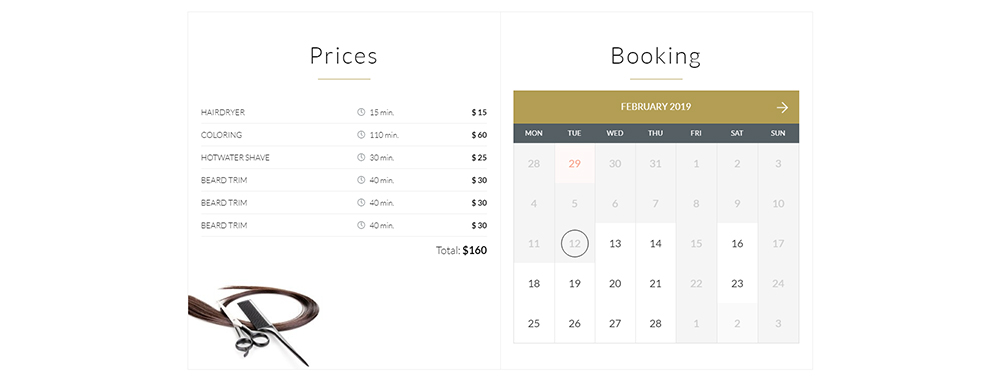The height and width of the screenshot is (385, 1000).
Task: Select the 28 in last calendar row
Action: (x=656, y=324)
